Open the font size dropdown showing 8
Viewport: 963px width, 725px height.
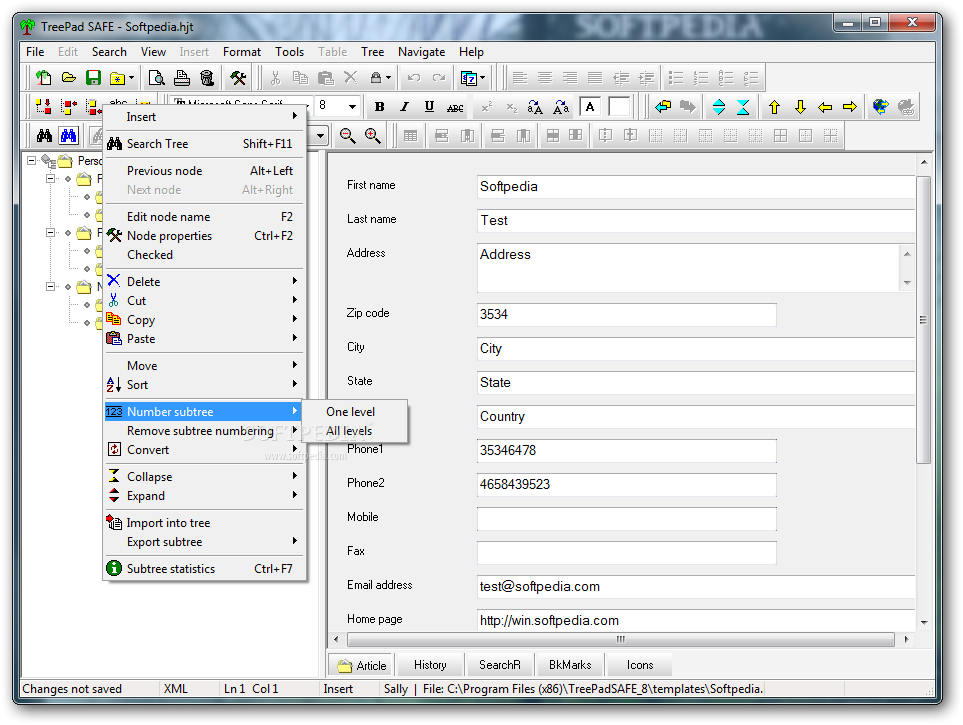(x=352, y=106)
